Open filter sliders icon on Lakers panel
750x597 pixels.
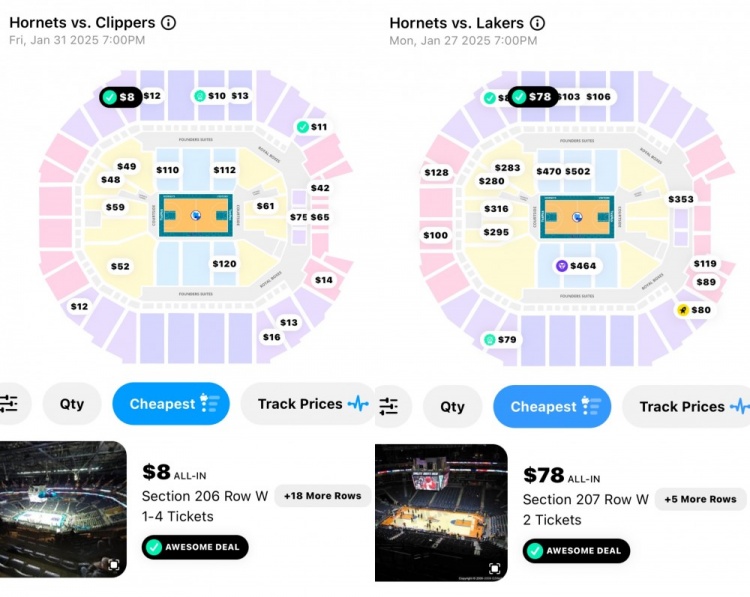point(389,407)
